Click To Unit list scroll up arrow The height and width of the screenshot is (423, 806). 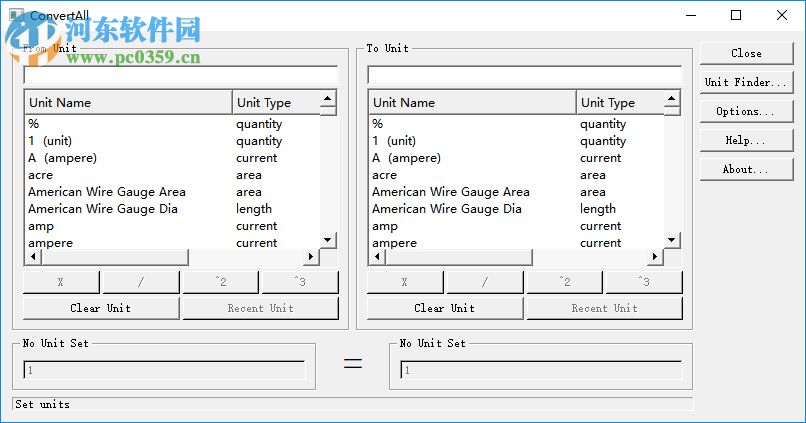pos(672,98)
